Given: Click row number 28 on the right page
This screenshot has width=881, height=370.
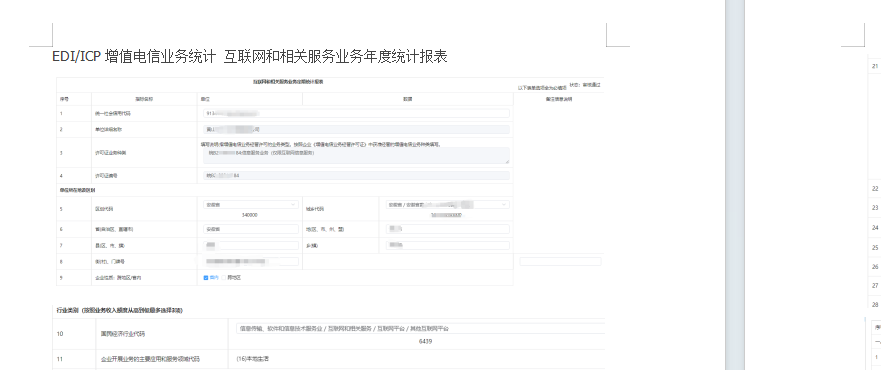Looking at the screenshot, I should 875,304.
